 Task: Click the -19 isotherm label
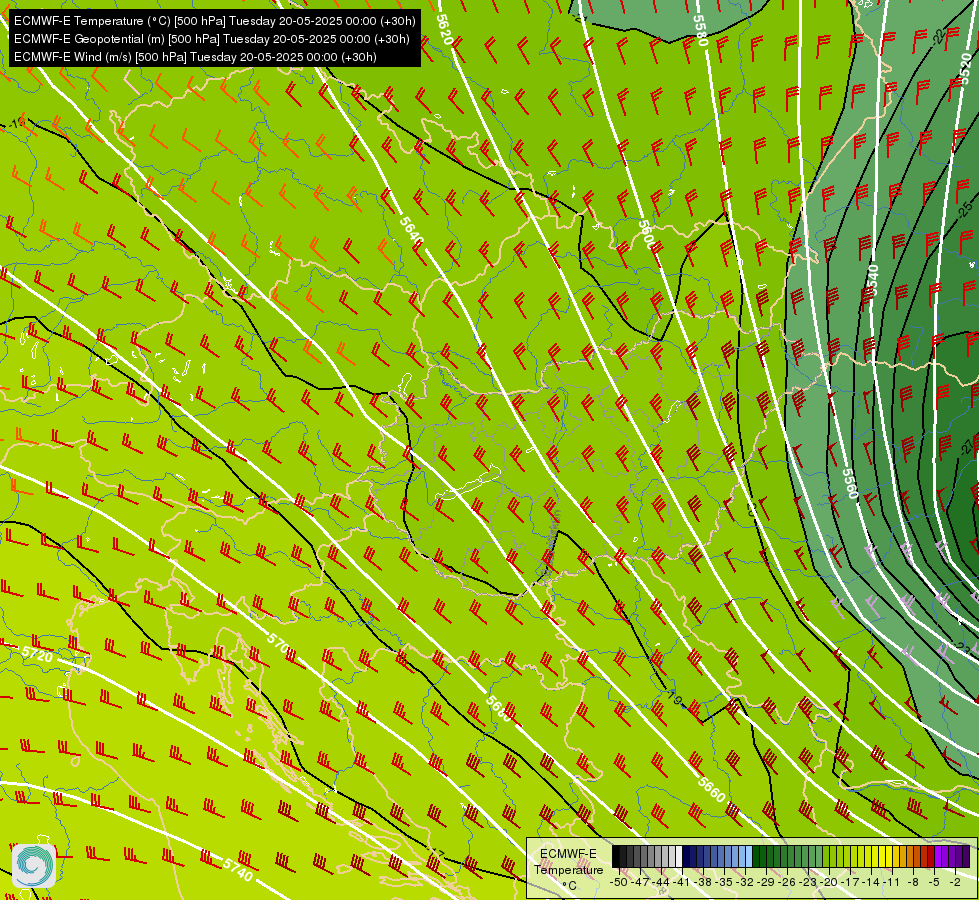673,696
